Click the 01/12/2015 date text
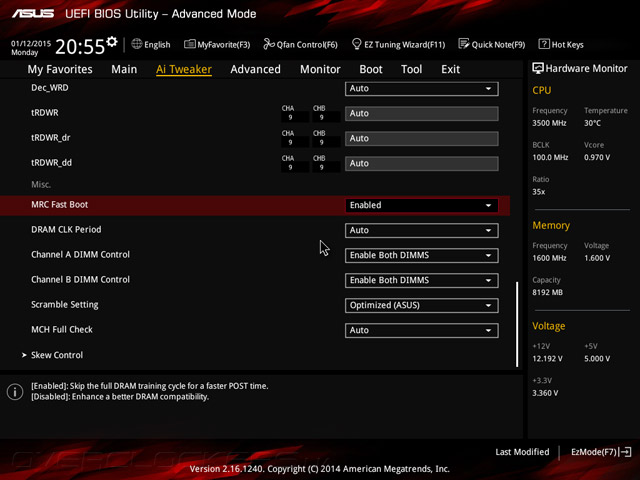 coord(31,43)
